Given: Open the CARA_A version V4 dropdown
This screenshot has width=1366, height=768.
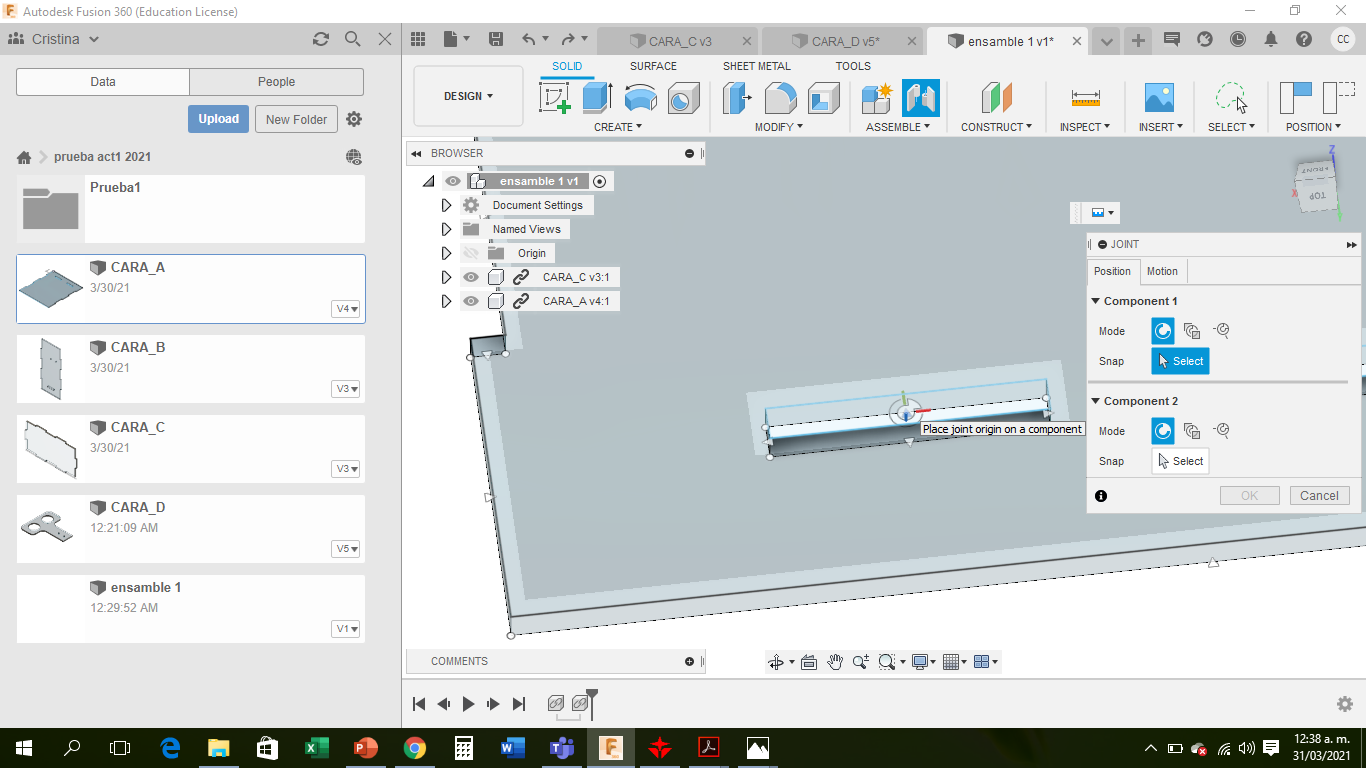Looking at the screenshot, I should point(346,309).
